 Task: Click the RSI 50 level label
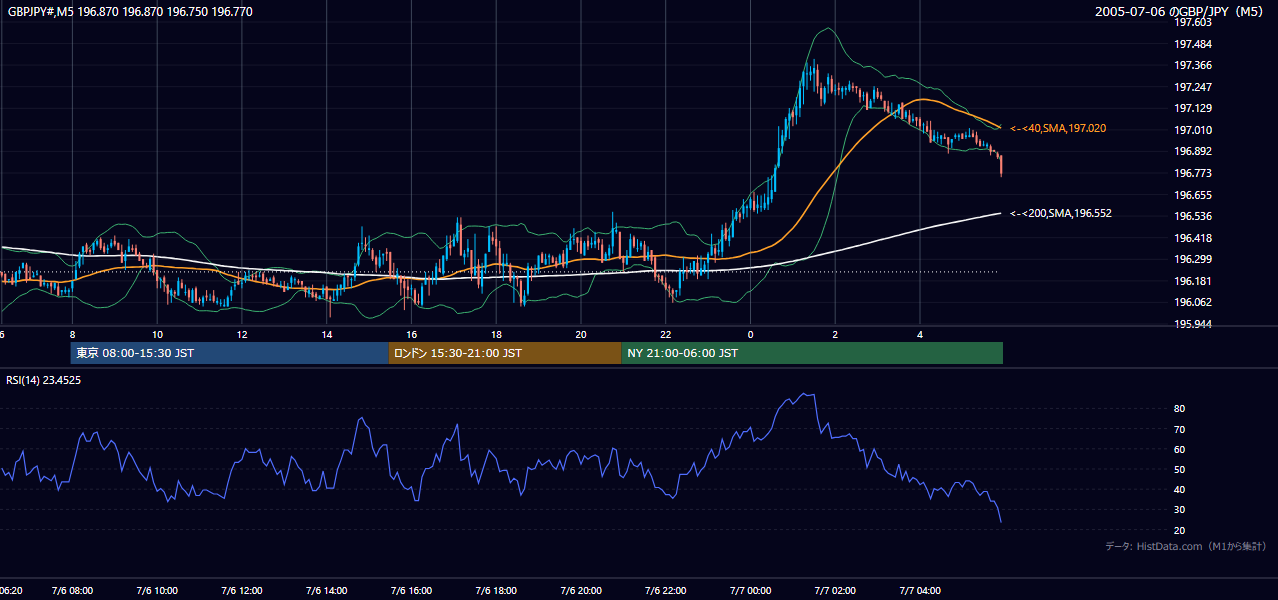(x=1180, y=469)
